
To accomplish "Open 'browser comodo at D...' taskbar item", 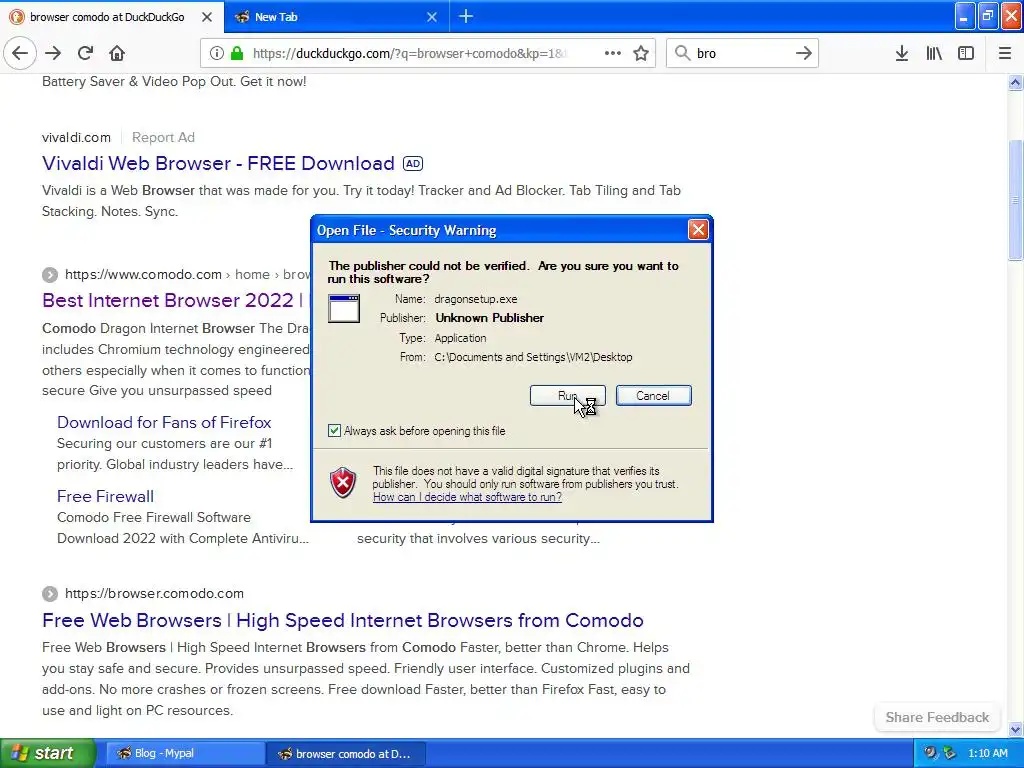I will (x=345, y=753).
